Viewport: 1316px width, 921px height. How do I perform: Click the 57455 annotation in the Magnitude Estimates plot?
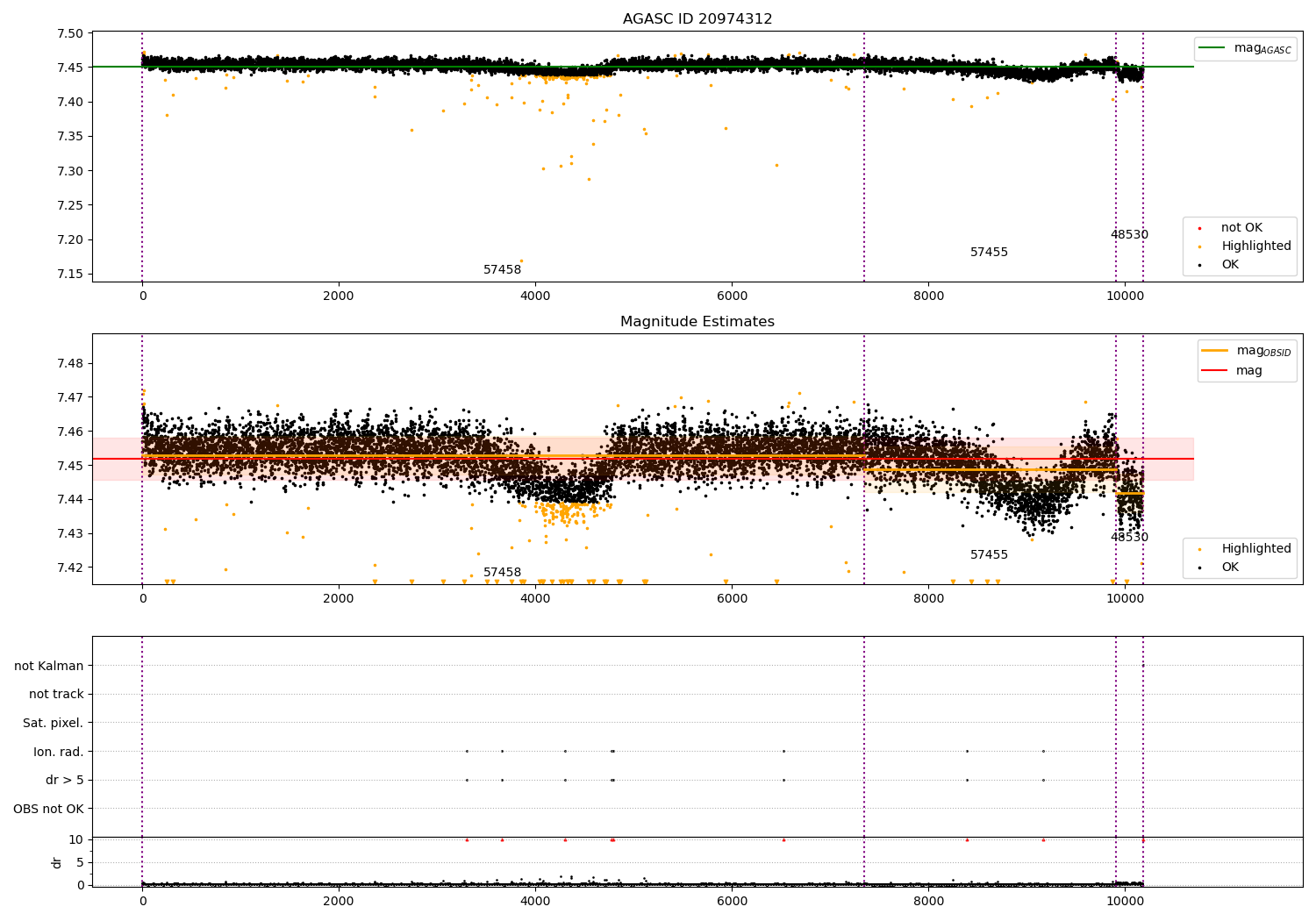[989, 555]
